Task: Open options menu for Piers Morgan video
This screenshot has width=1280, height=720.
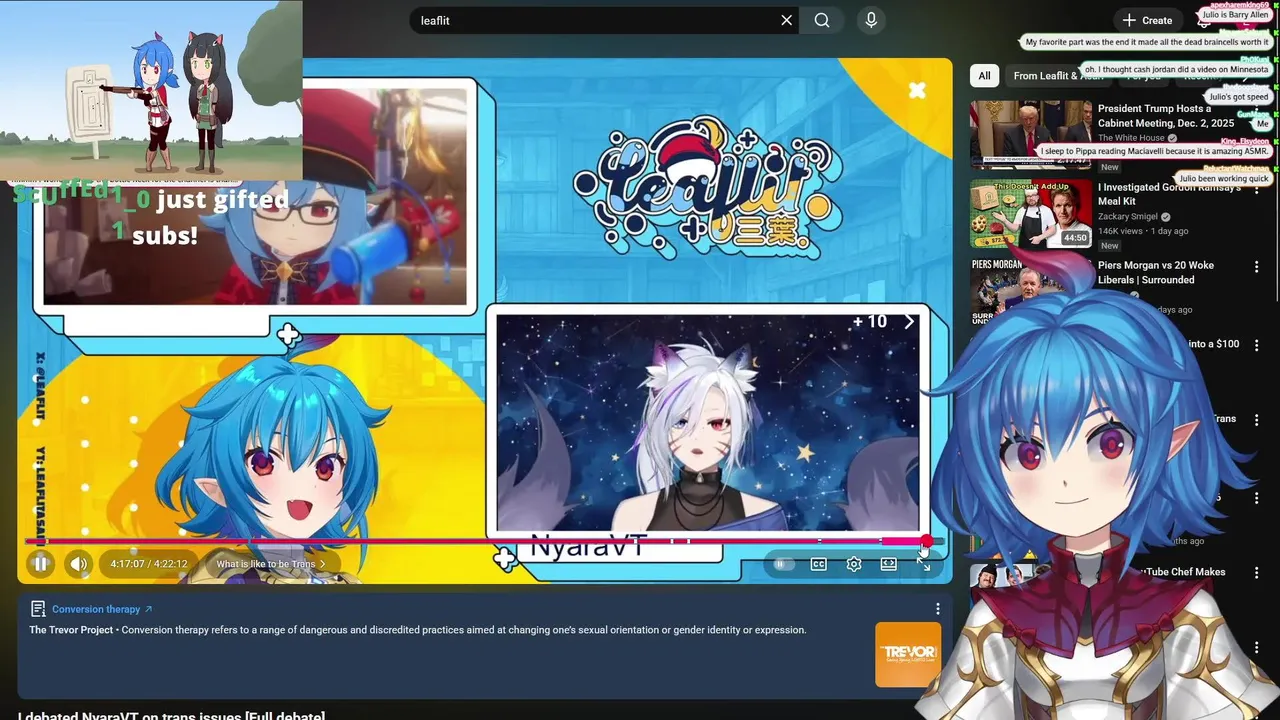Action: pos(1256,267)
